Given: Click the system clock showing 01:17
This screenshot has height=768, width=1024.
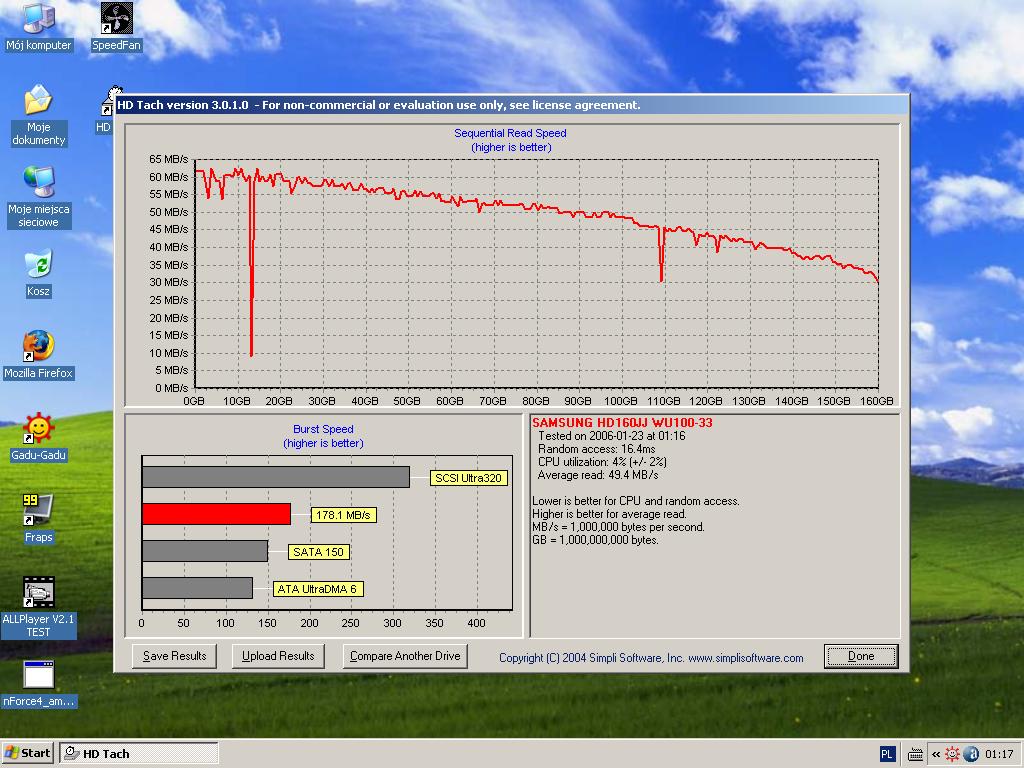Looking at the screenshot, I should (x=999, y=754).
